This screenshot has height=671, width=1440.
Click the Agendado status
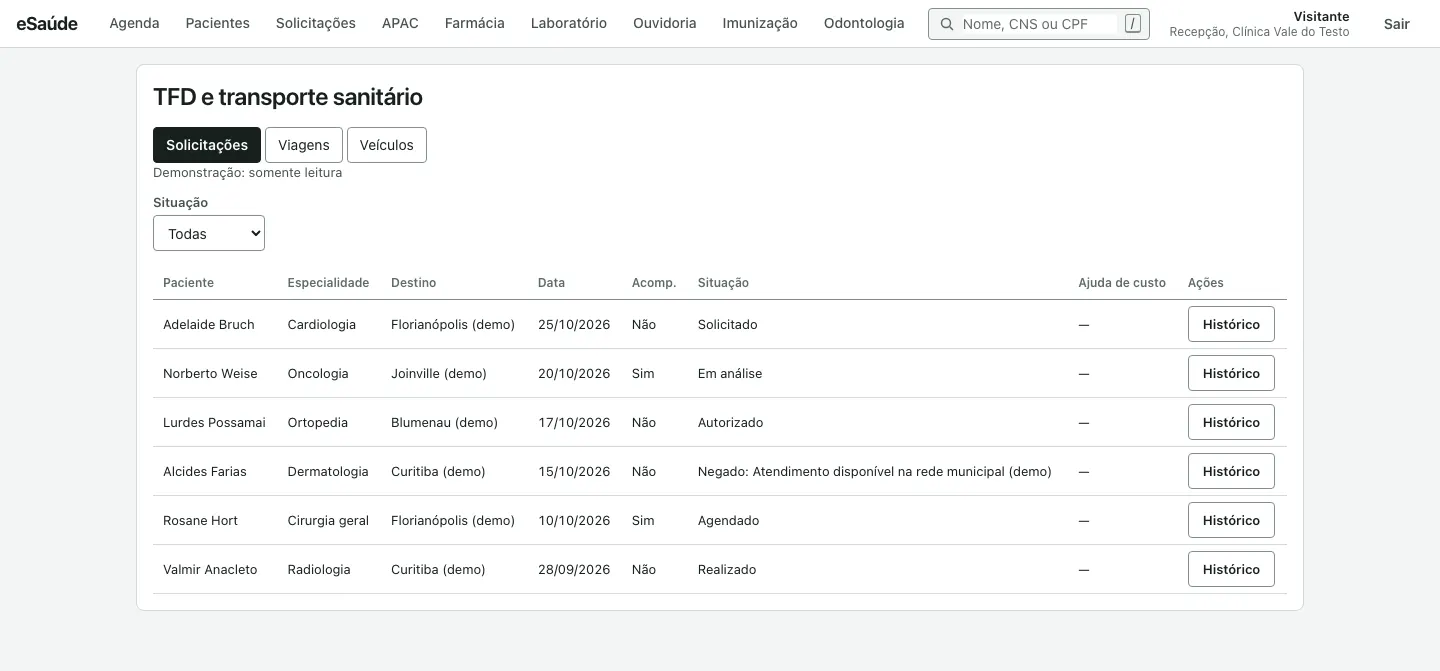point(728,520)
